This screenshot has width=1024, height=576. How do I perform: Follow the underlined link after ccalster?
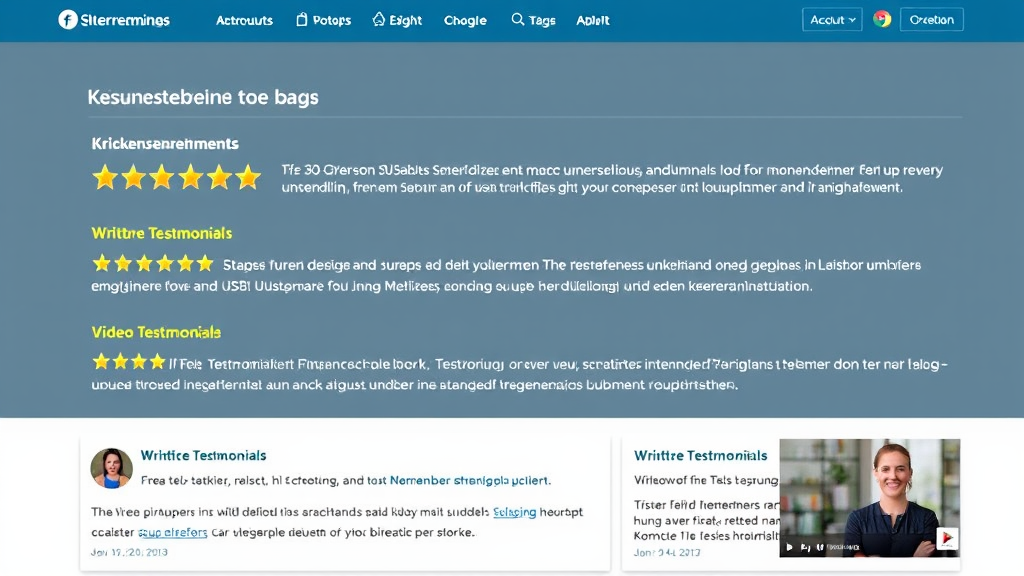click(172, 532)
